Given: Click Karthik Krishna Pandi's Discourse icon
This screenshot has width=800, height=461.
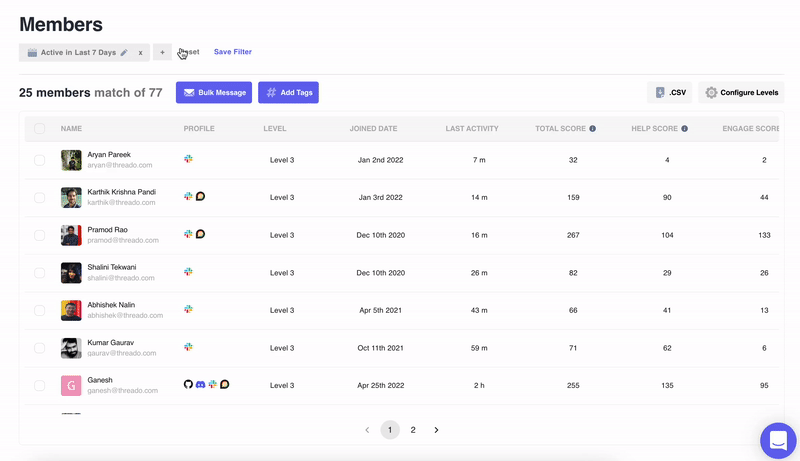Looking at the screenshot, I should [201, 196].
